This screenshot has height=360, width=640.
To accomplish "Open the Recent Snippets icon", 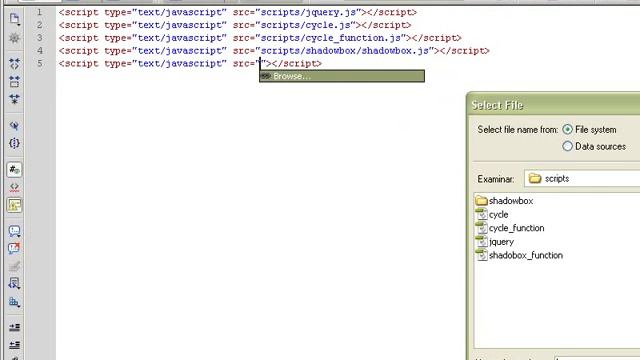I will tap(14, 284).
